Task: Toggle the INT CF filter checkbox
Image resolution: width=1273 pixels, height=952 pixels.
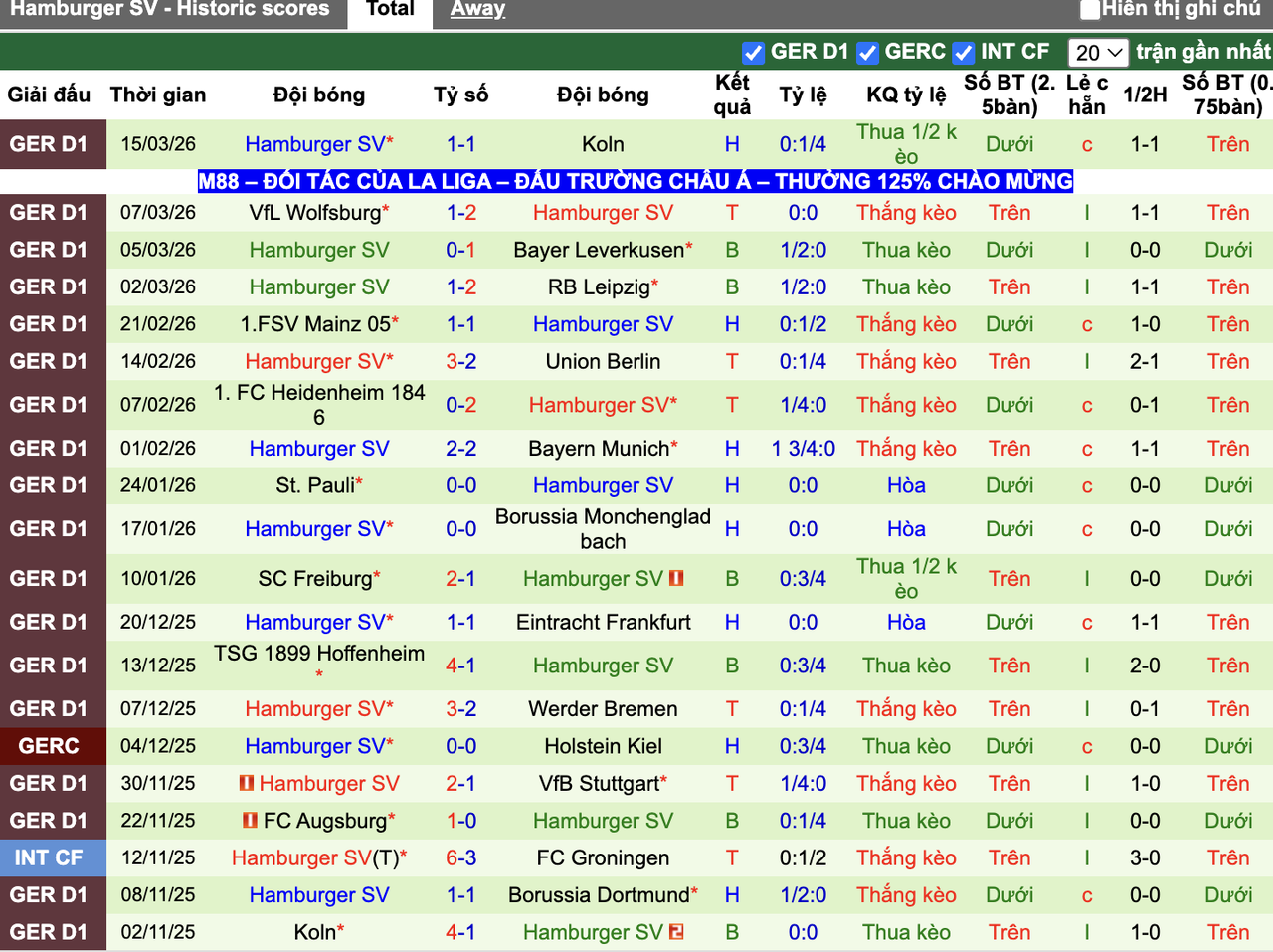Action: pyautogui.click(x=963, y=52)
